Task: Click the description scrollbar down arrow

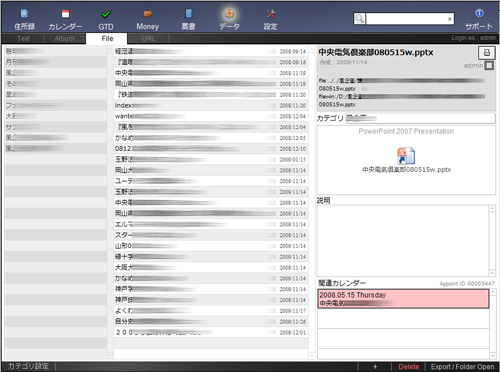Action: (x=492, y=273)
